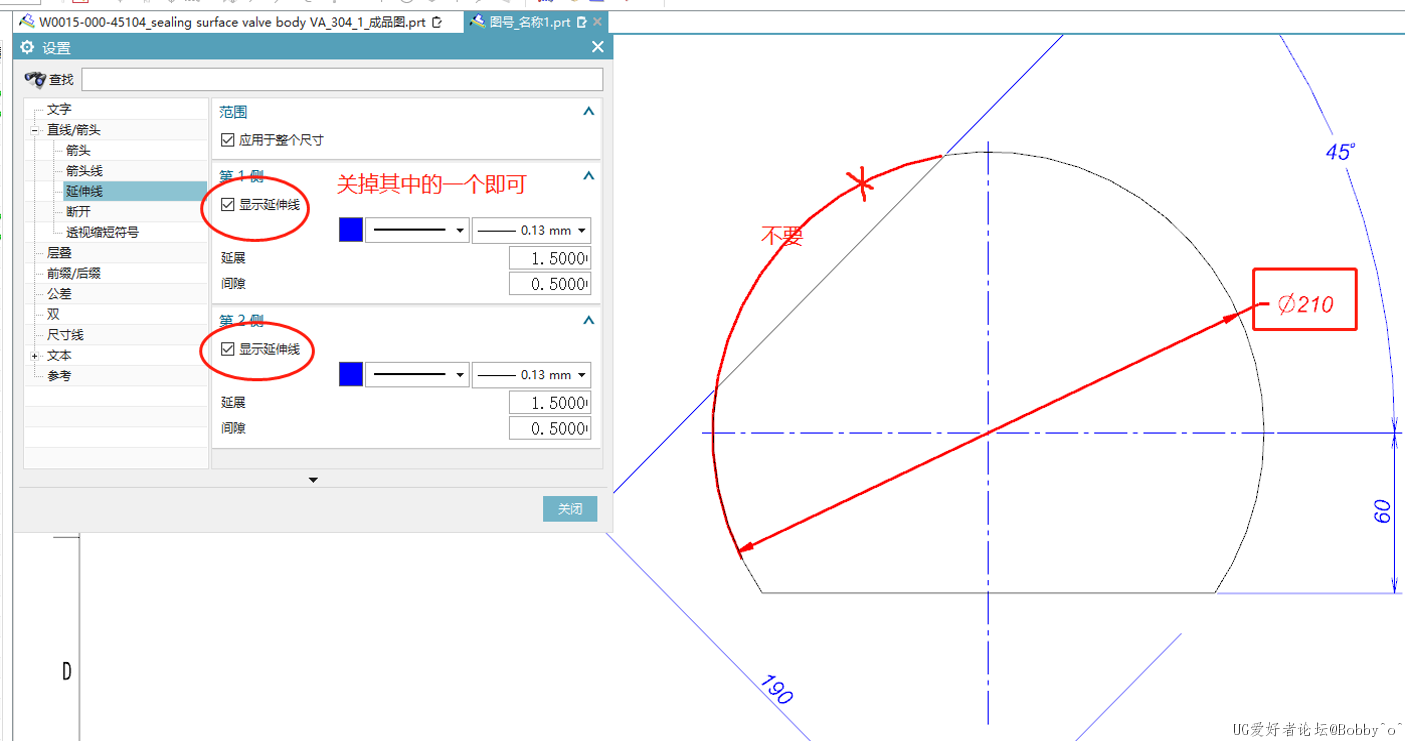Click the 延展 value field under 第 2 侧
1405x741 pixels.
pos(549,402)
